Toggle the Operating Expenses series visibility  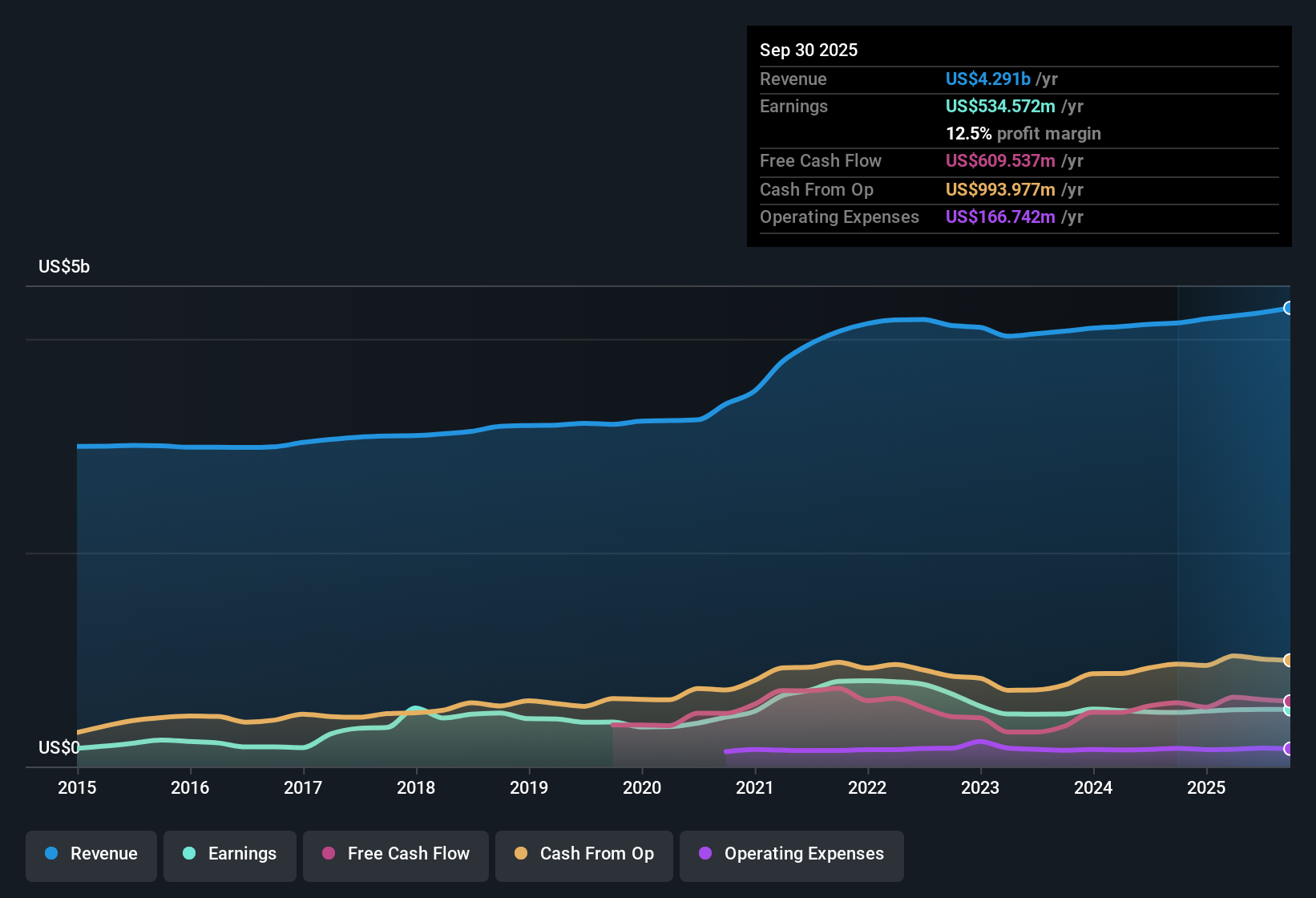791,854
